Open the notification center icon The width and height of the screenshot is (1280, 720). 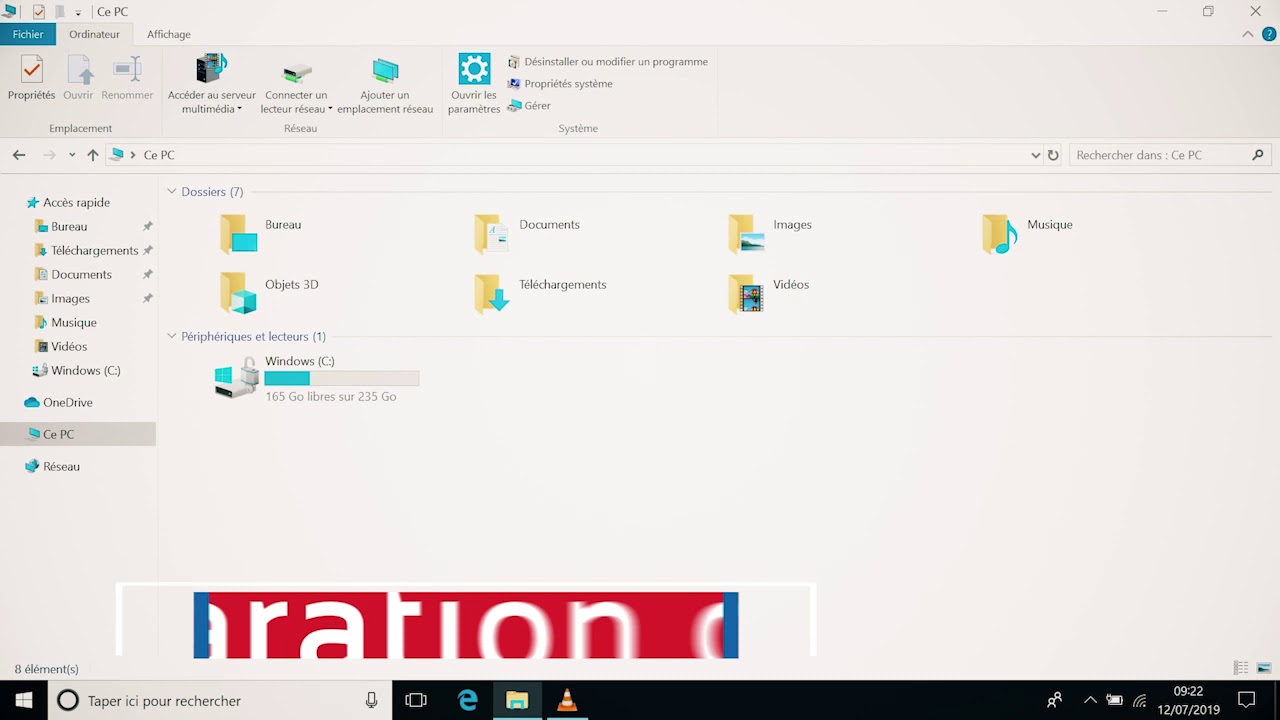[x=1246, y=701]
